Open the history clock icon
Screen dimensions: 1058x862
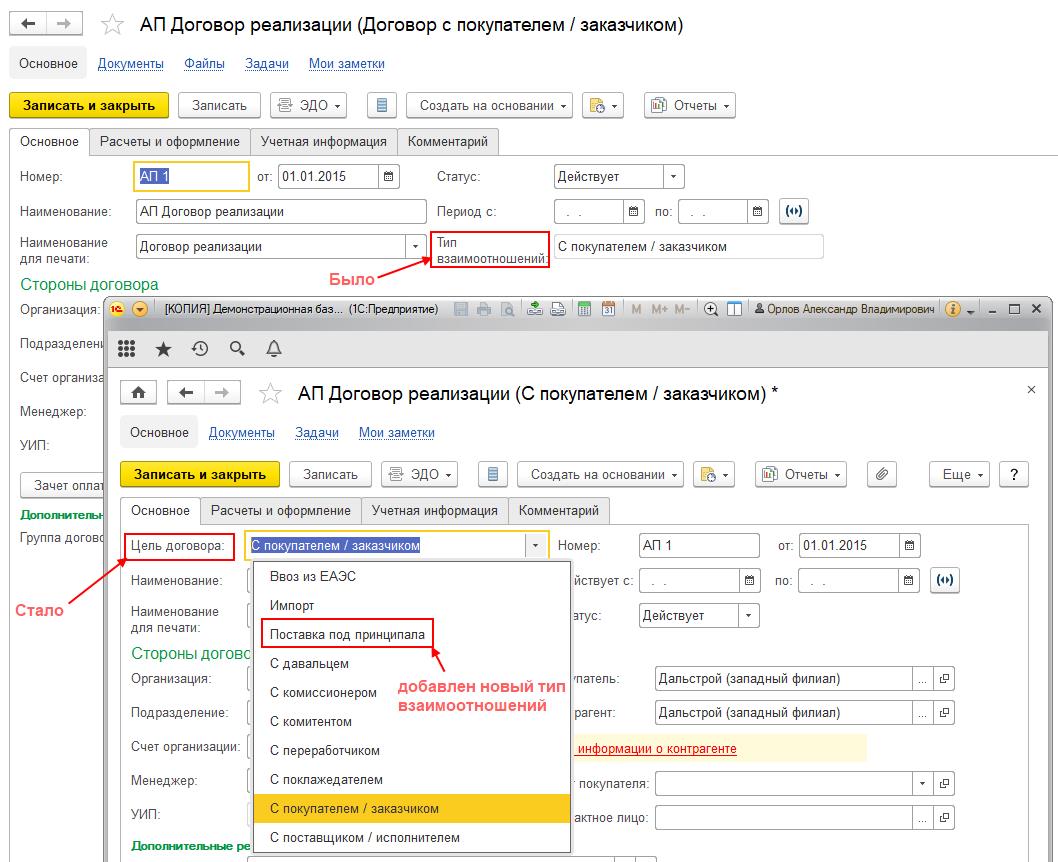coord(200,349)
